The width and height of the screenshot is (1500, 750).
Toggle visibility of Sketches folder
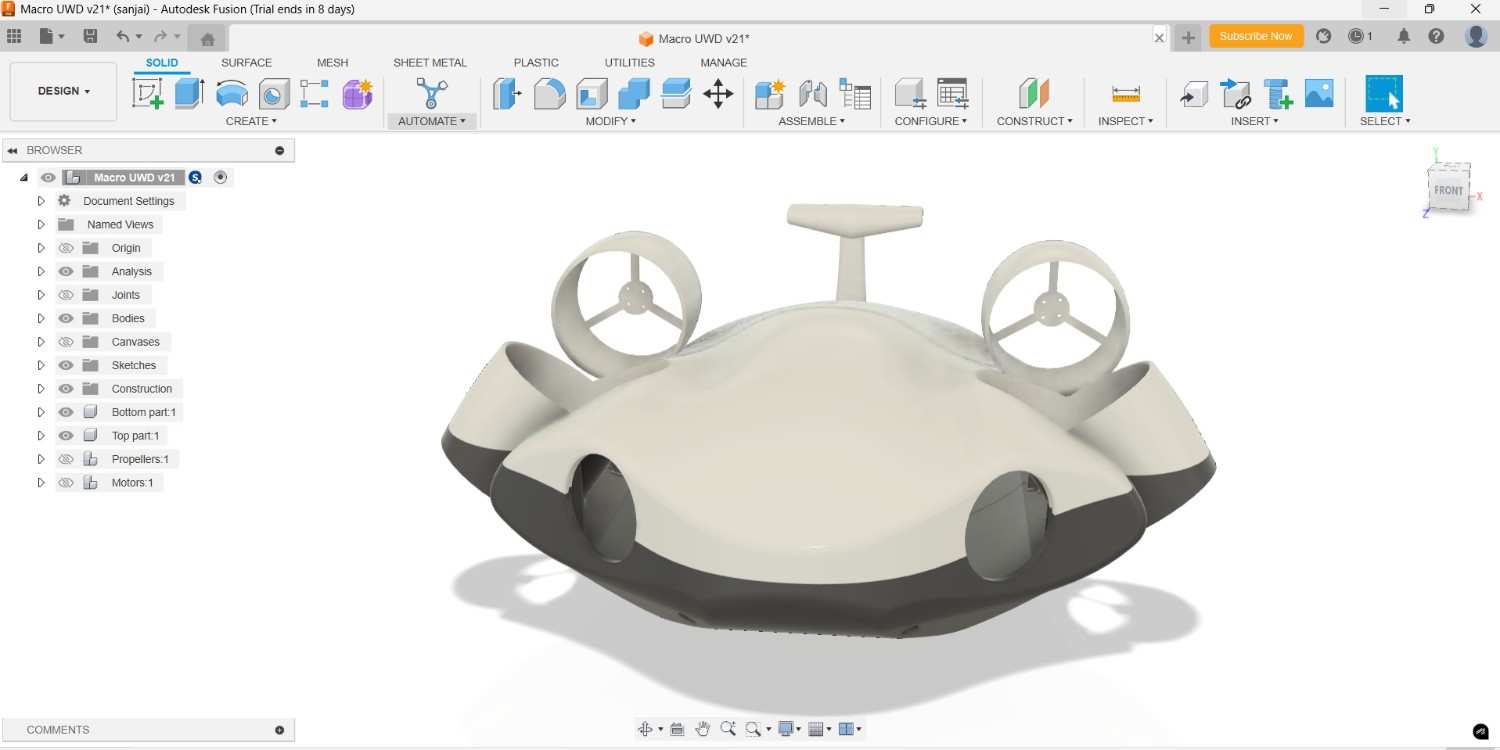(x=66, y=365)
